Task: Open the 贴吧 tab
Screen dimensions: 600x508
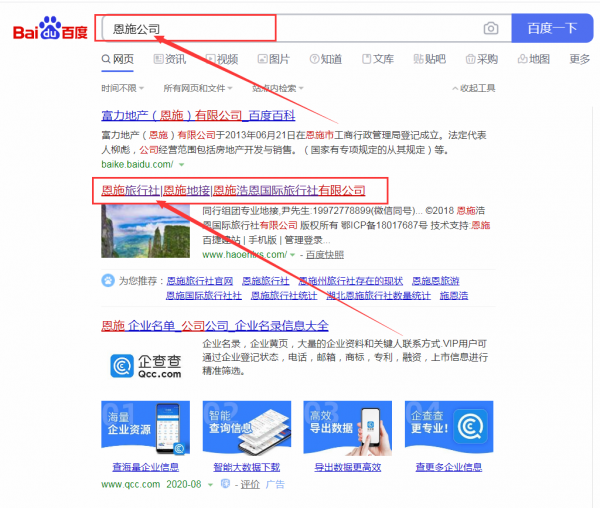Action: (427, 59)
